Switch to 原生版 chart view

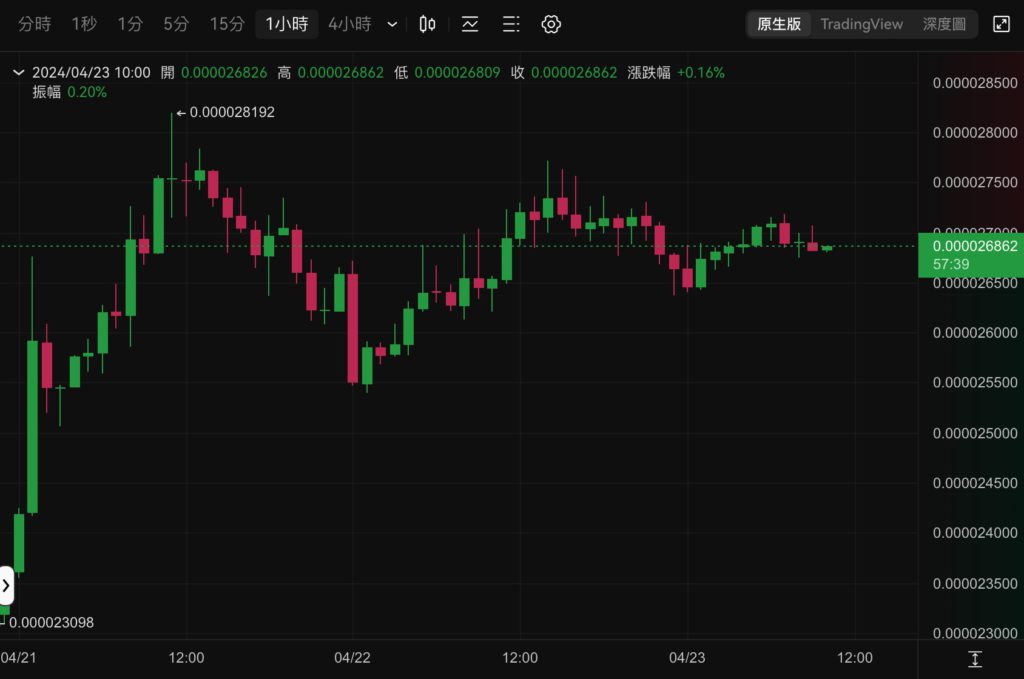pyautogui.click(x=779, y=24)
